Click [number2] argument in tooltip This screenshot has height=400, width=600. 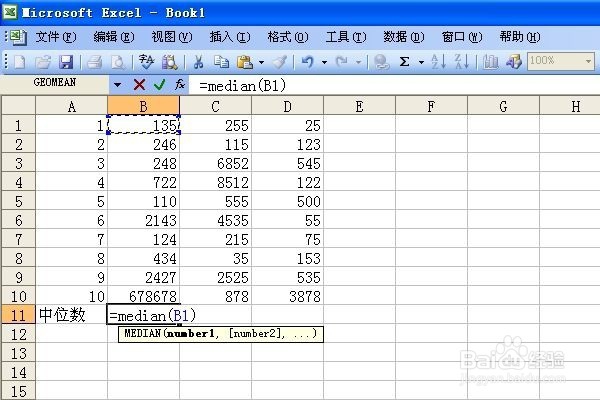click(x=257, y=333)
